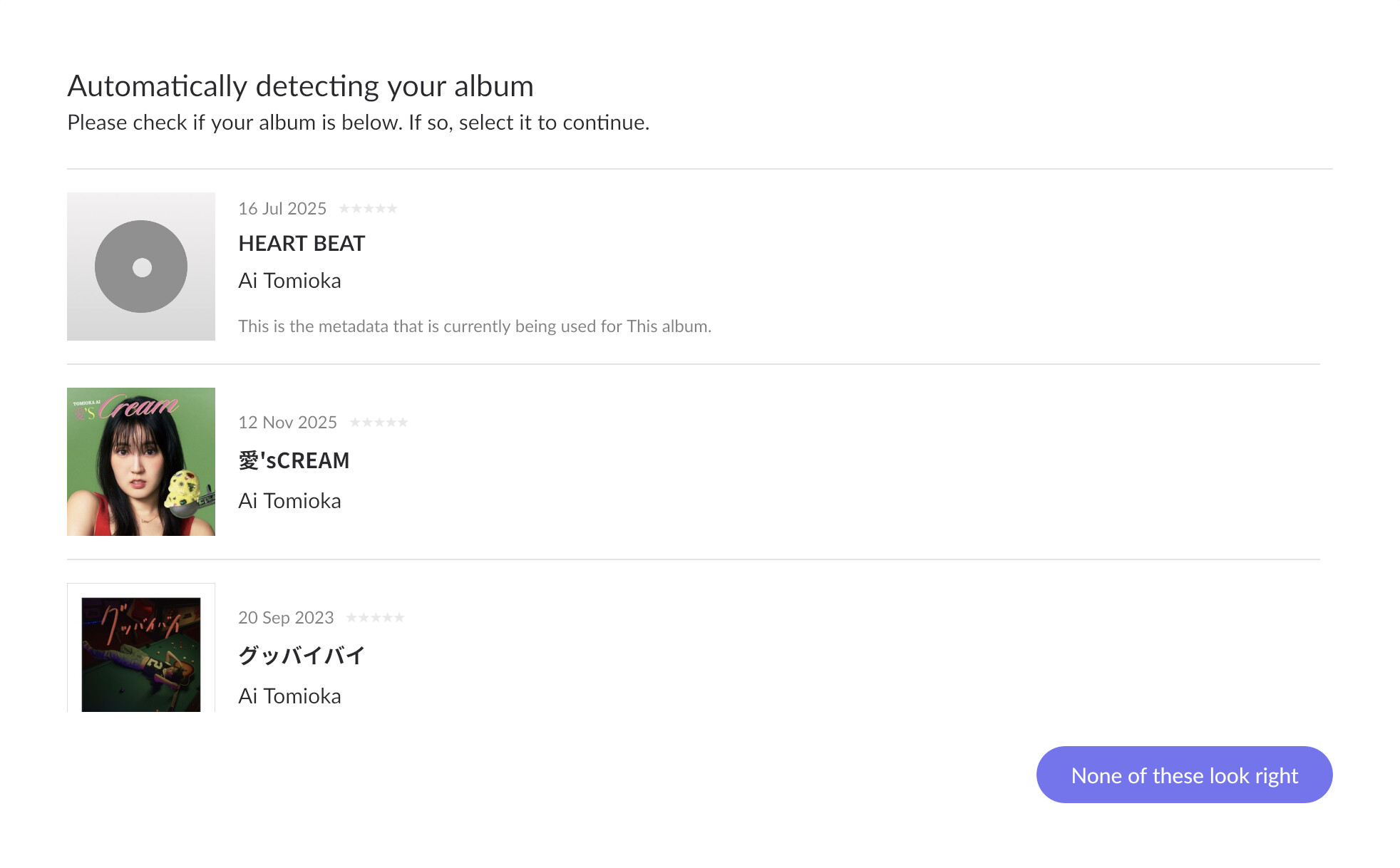Image resolution: width=1400 pixels, height=868 pixels.
Task: Click Ai Tomioka under HEART BEAT
Action: 289,281
